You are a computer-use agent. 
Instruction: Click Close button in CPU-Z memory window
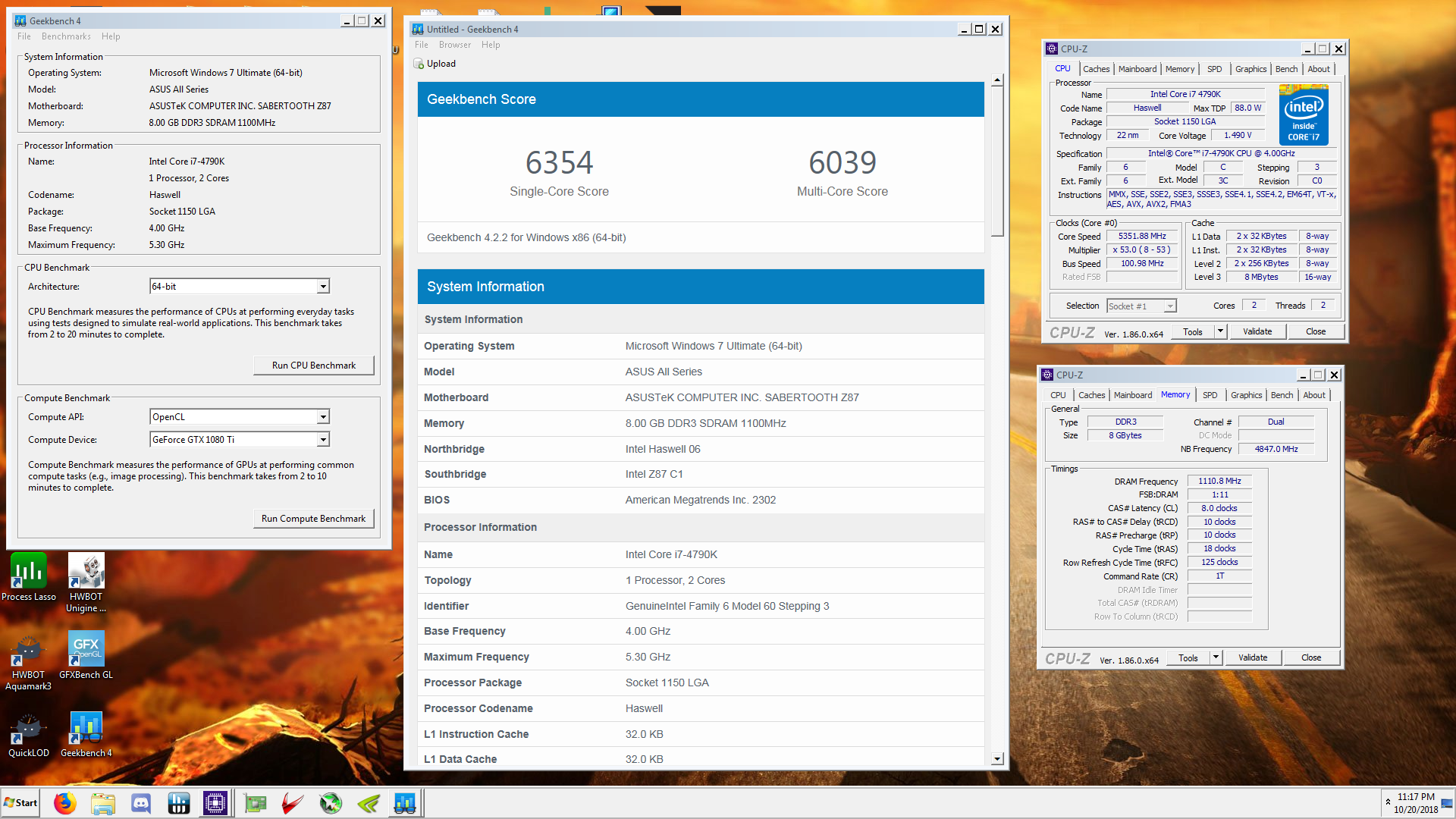tap(1311, 657)
